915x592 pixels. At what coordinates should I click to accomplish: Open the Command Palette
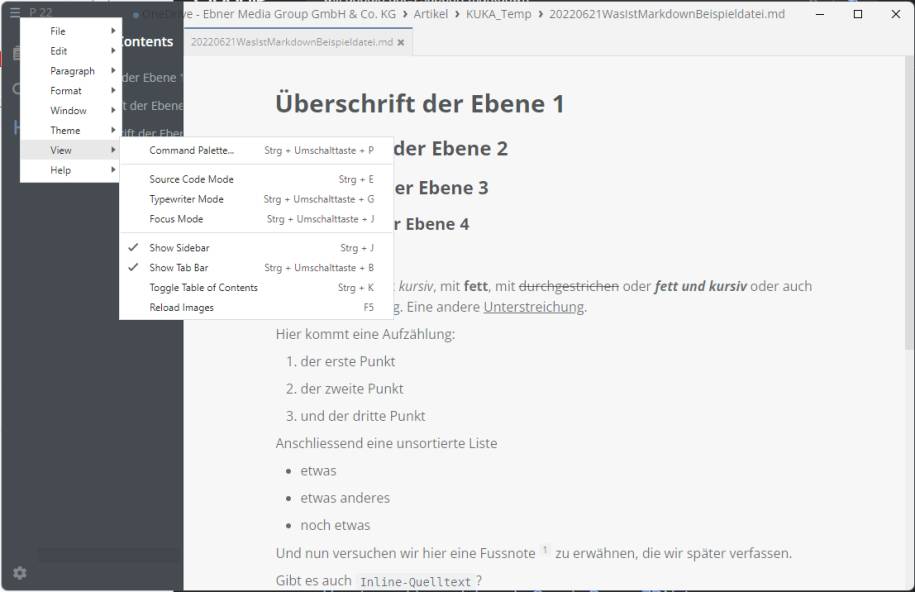(x=185, y=150)
